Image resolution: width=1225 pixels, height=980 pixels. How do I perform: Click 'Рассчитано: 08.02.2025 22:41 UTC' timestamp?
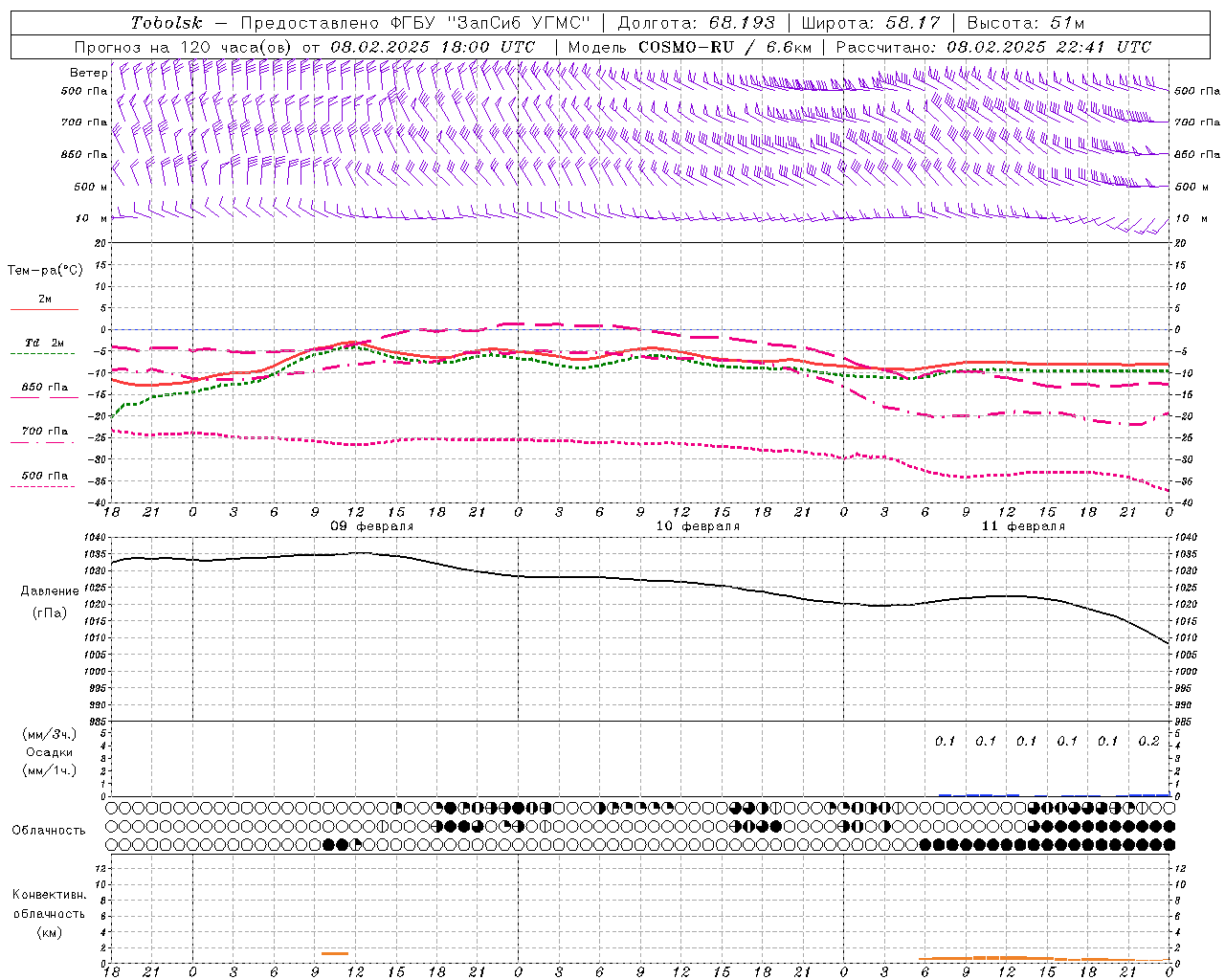[993, 47]
